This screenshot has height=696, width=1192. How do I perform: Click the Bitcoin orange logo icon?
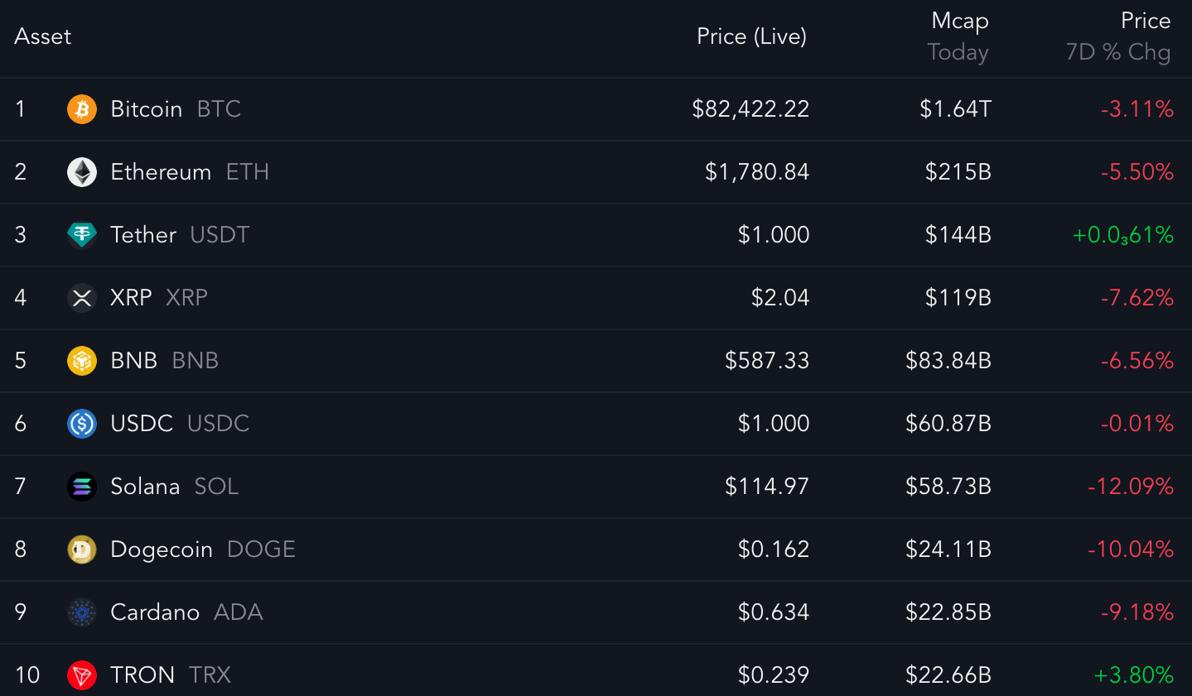(x=82, y=109)
